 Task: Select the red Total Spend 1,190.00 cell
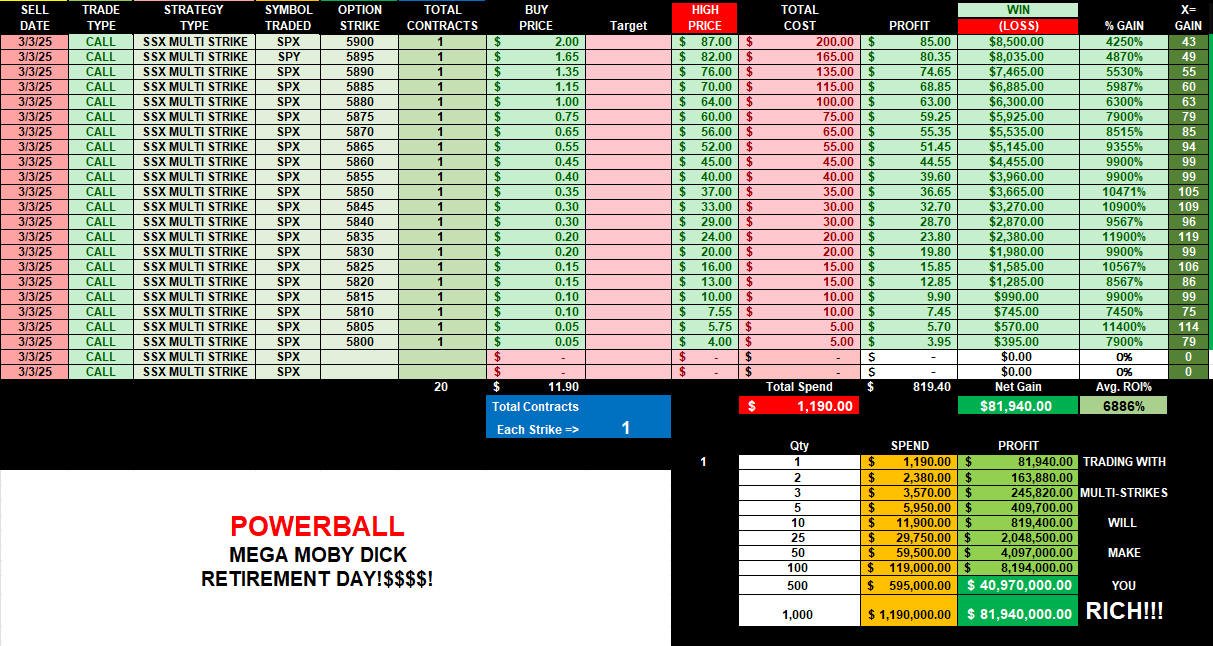(x=798, y=405)
